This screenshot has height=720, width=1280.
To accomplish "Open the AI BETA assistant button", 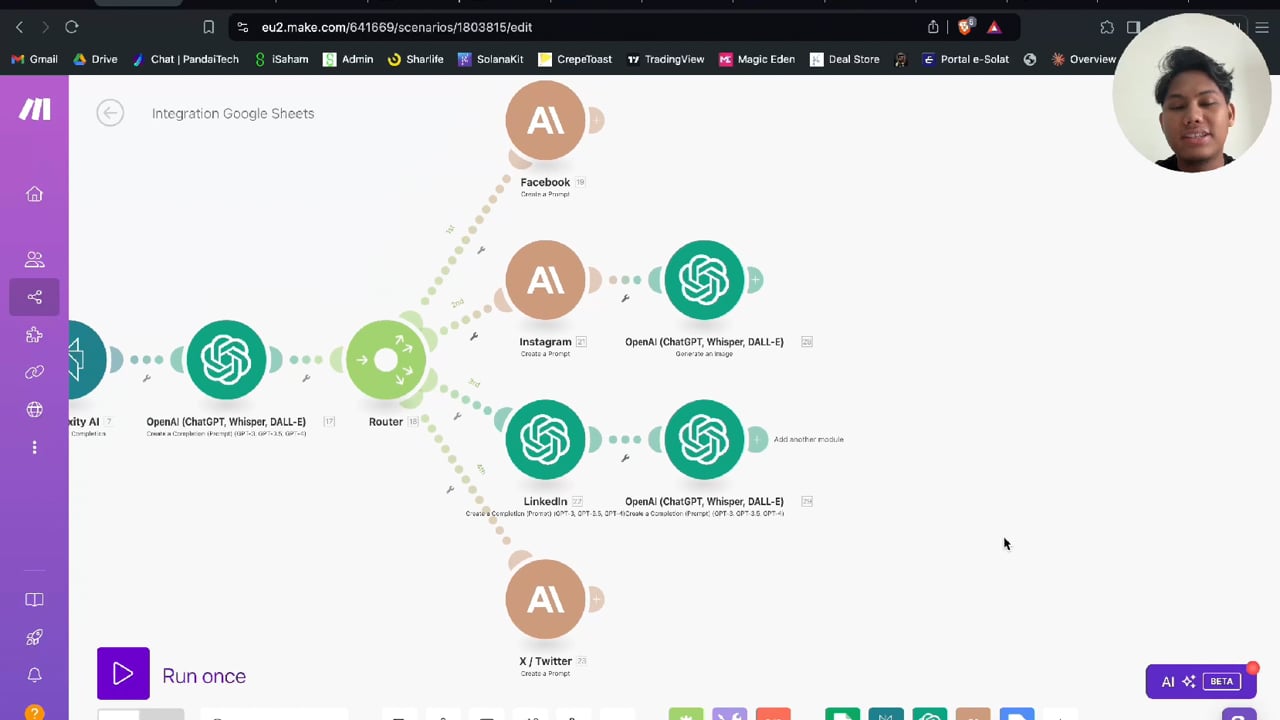I will [1201, 681].
